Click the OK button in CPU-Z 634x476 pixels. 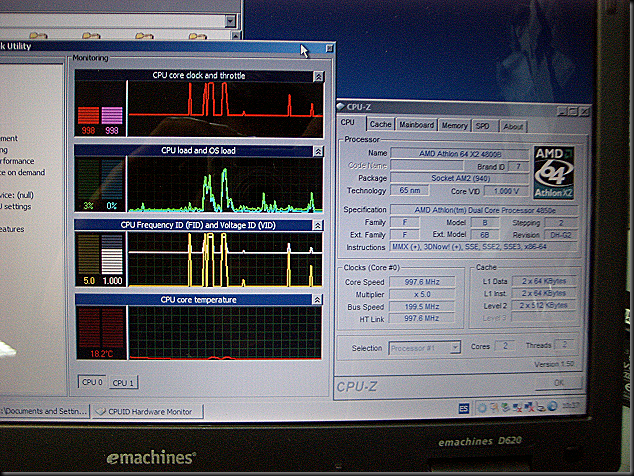pos(559,383)
